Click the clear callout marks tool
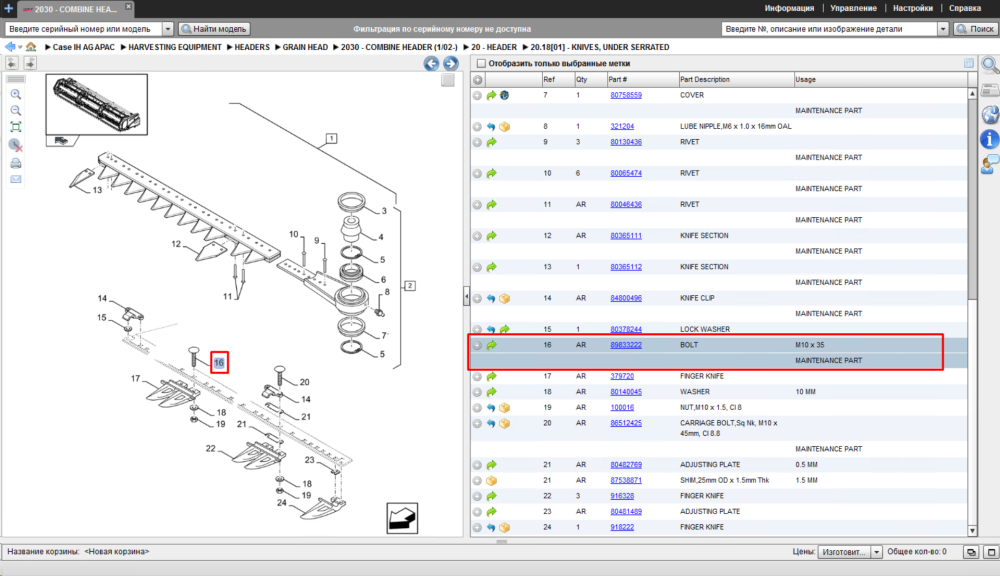 click(x=16, y=145)
